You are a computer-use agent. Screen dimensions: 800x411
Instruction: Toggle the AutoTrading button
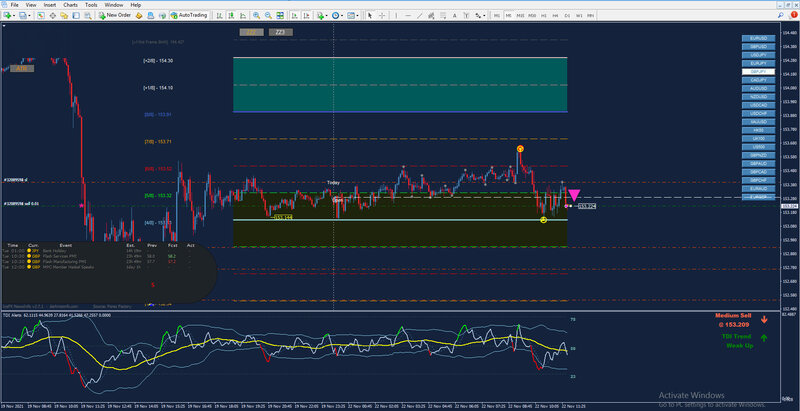pyautogui.click(x=189, y=15)
